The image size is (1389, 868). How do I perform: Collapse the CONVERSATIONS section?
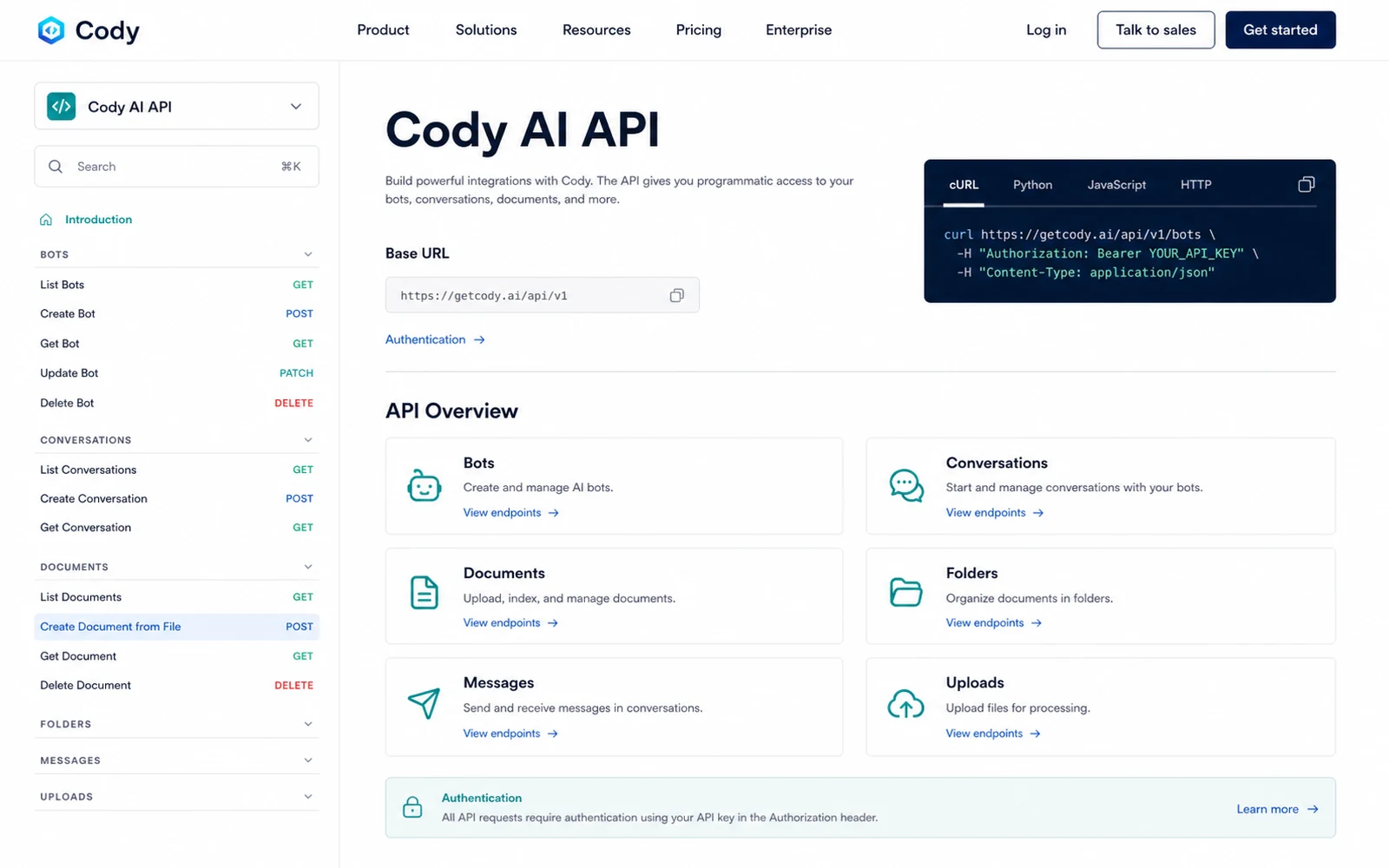pyautogui.click(x=308, y=440)
